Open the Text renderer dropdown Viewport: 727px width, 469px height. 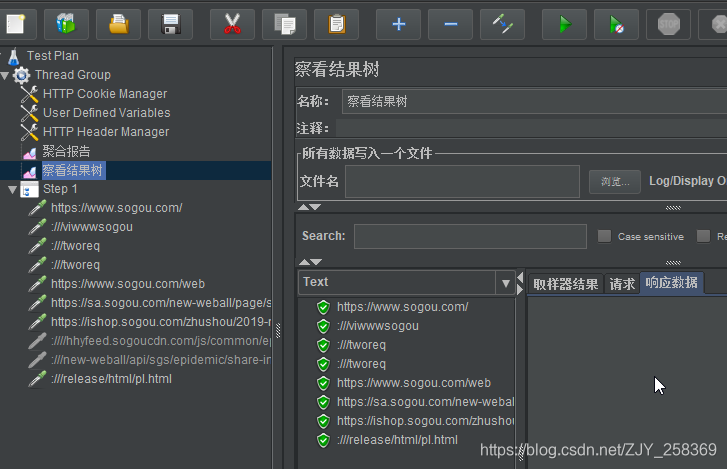(505, 283)
